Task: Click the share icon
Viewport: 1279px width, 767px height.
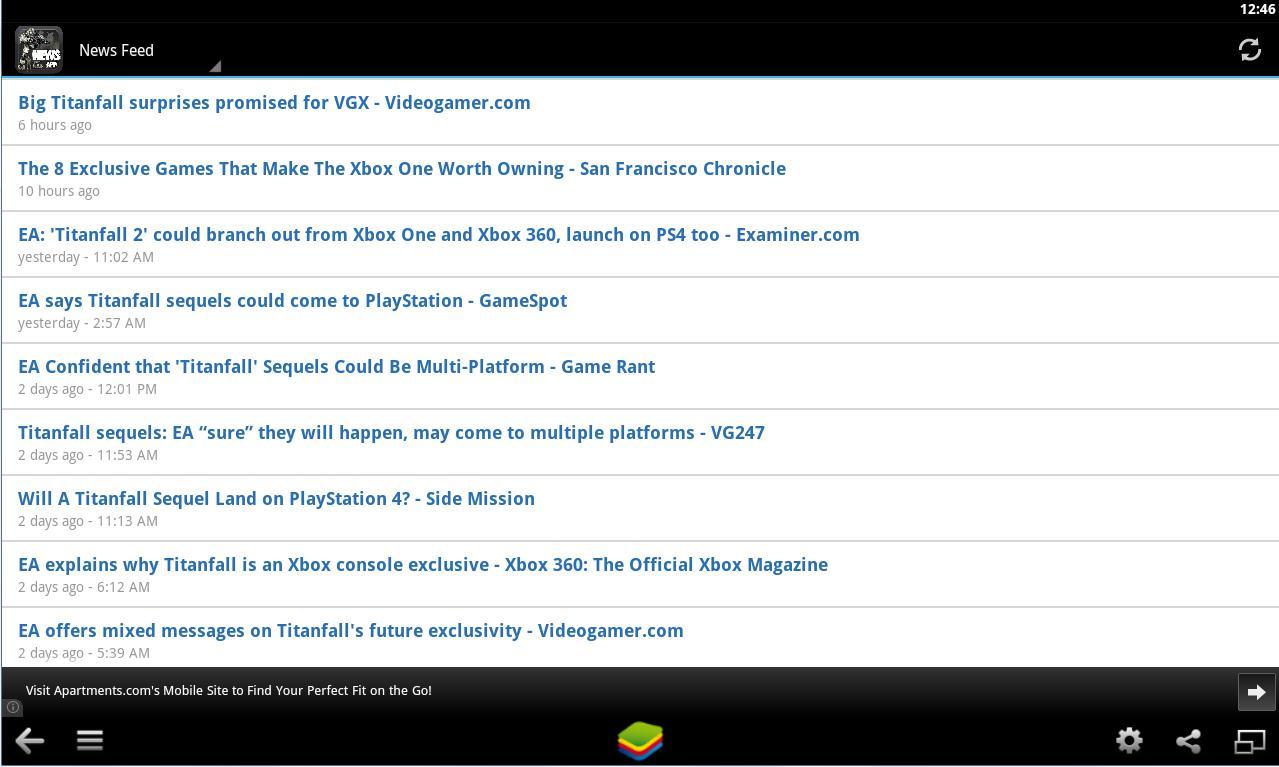Action: pos(1188,740)
